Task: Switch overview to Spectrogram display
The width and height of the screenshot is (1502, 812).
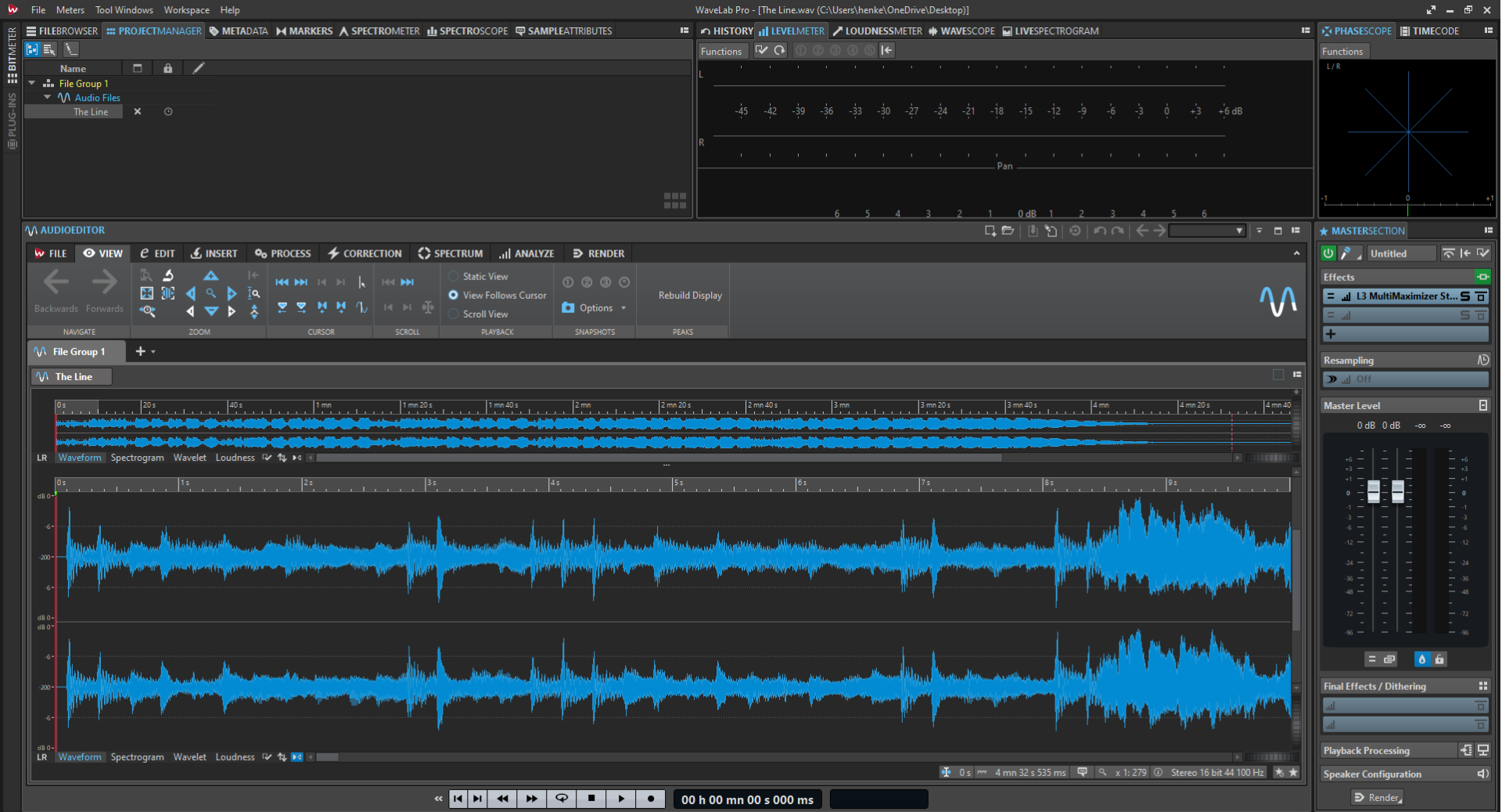Action: tap(137, 458)
